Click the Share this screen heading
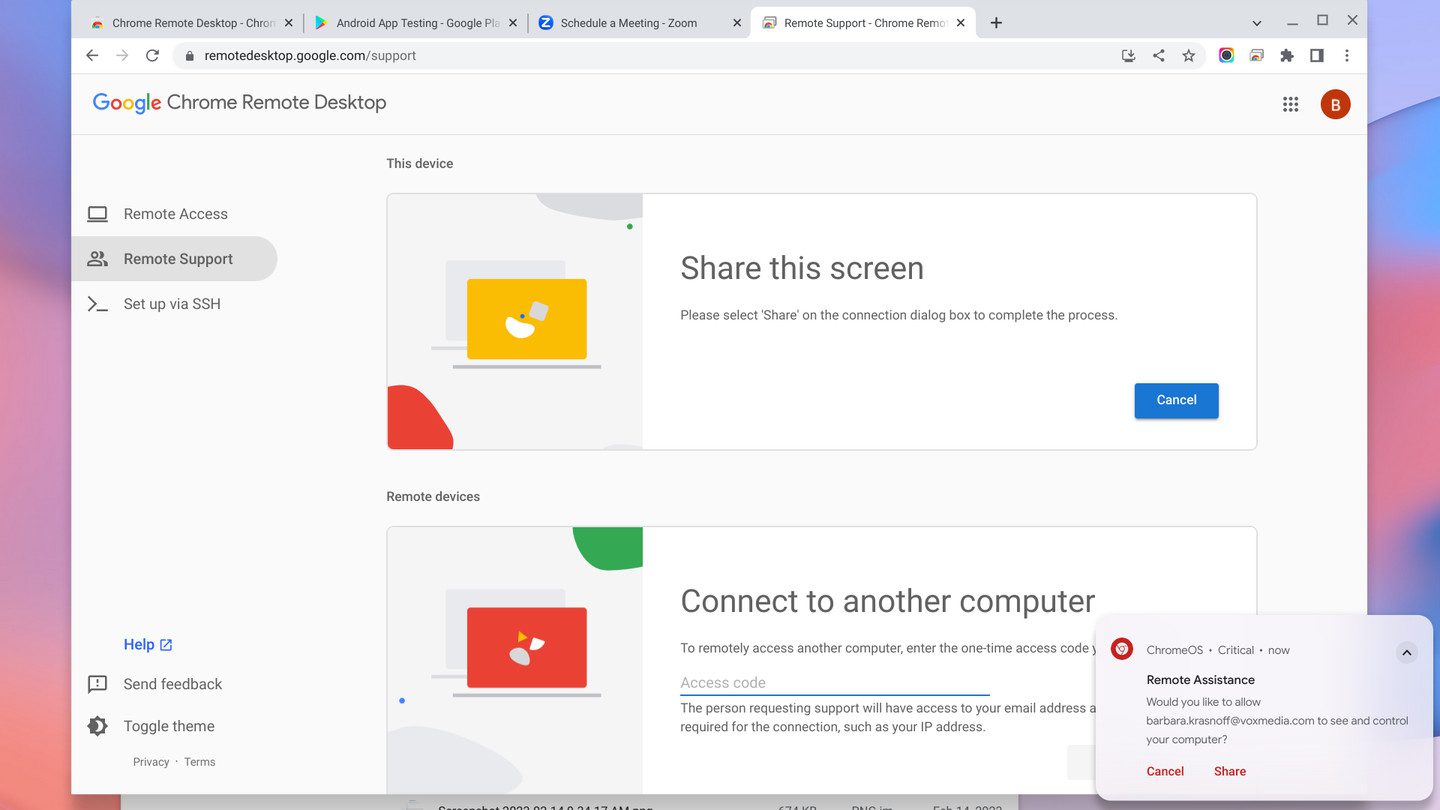Screen dimensions: 1440x810 point(802,268)
